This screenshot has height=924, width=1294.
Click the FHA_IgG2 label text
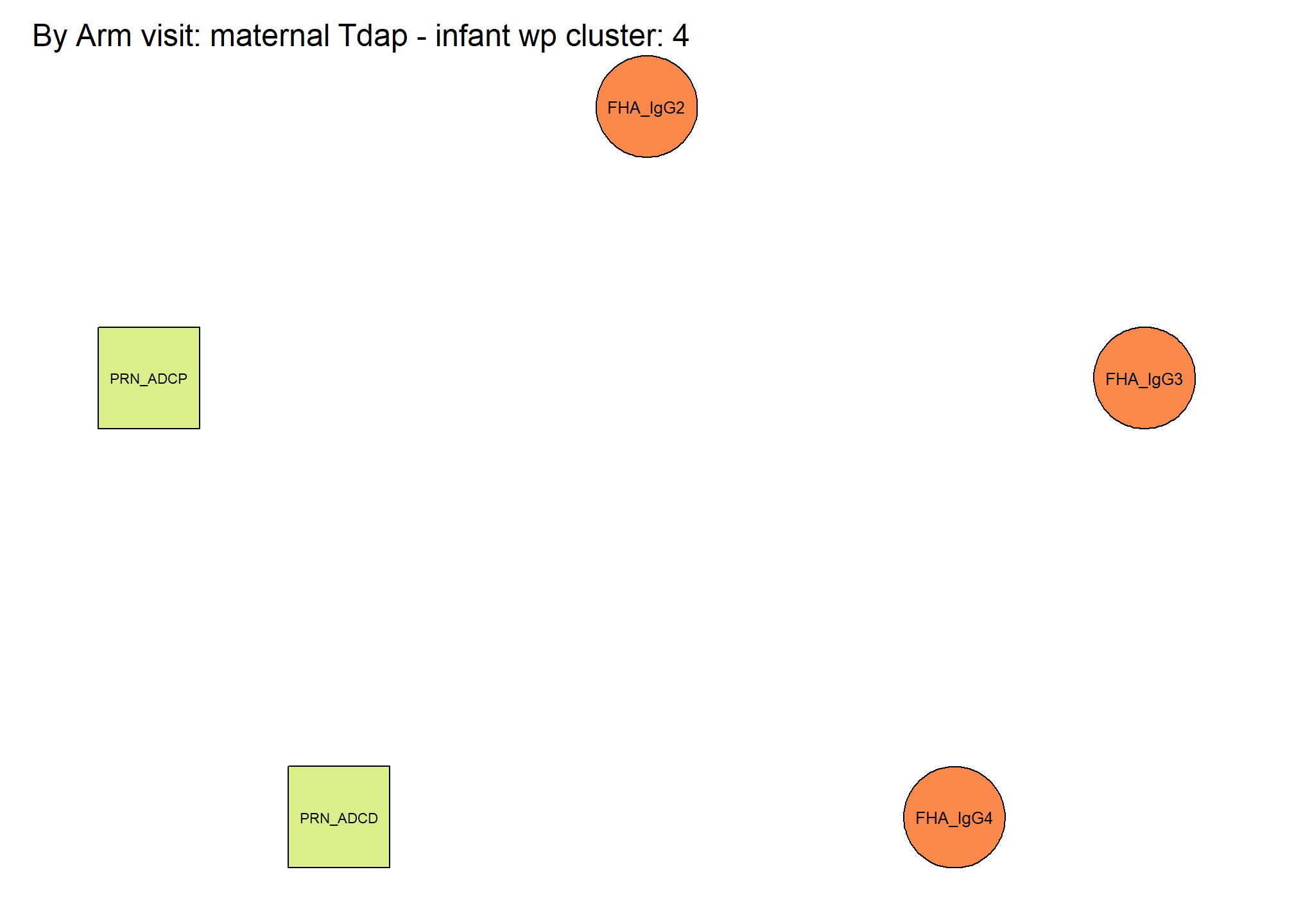[646, 108]
